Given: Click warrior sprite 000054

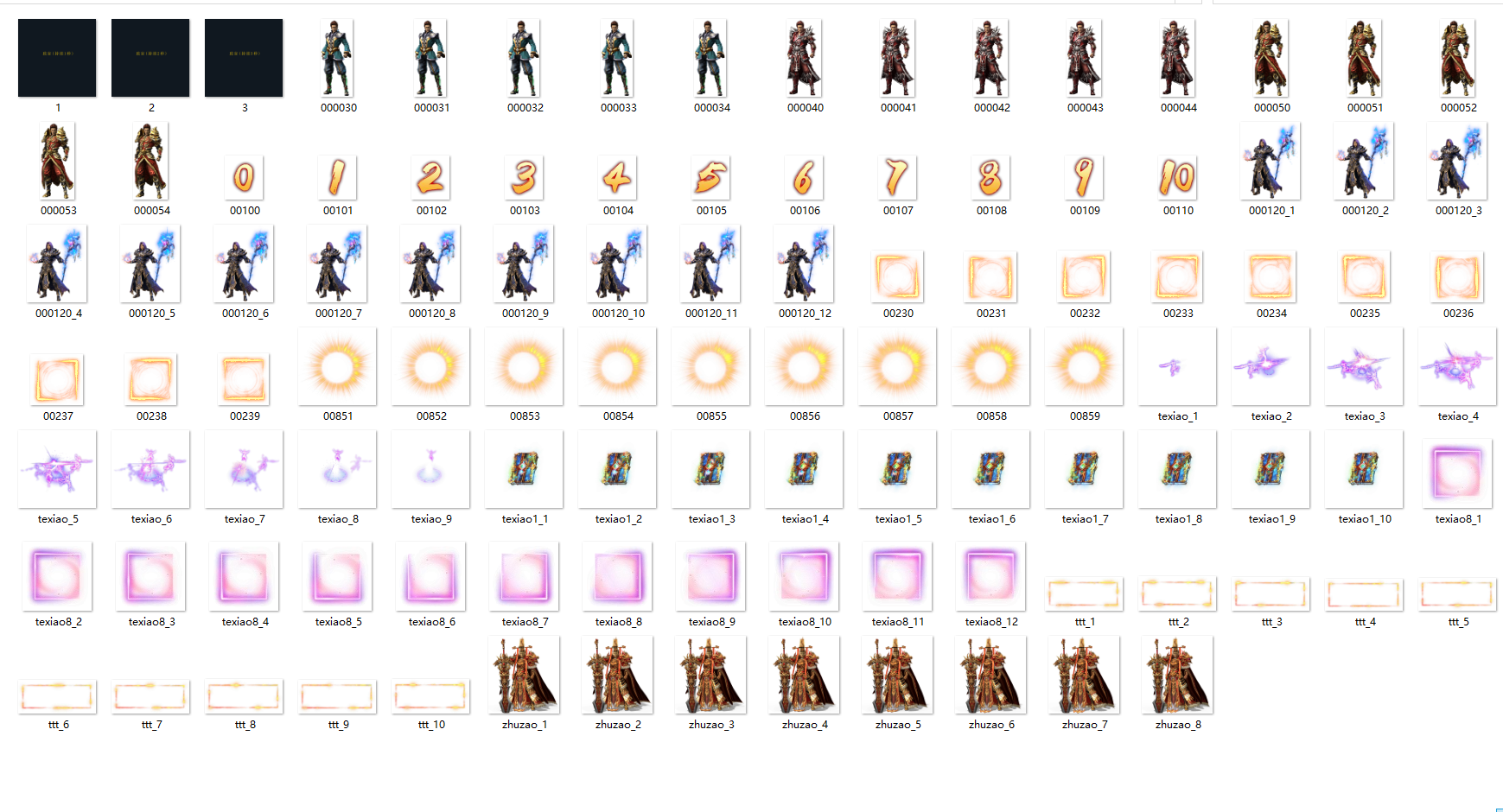Looking at the screenshot, I should [x=150, y=161].
